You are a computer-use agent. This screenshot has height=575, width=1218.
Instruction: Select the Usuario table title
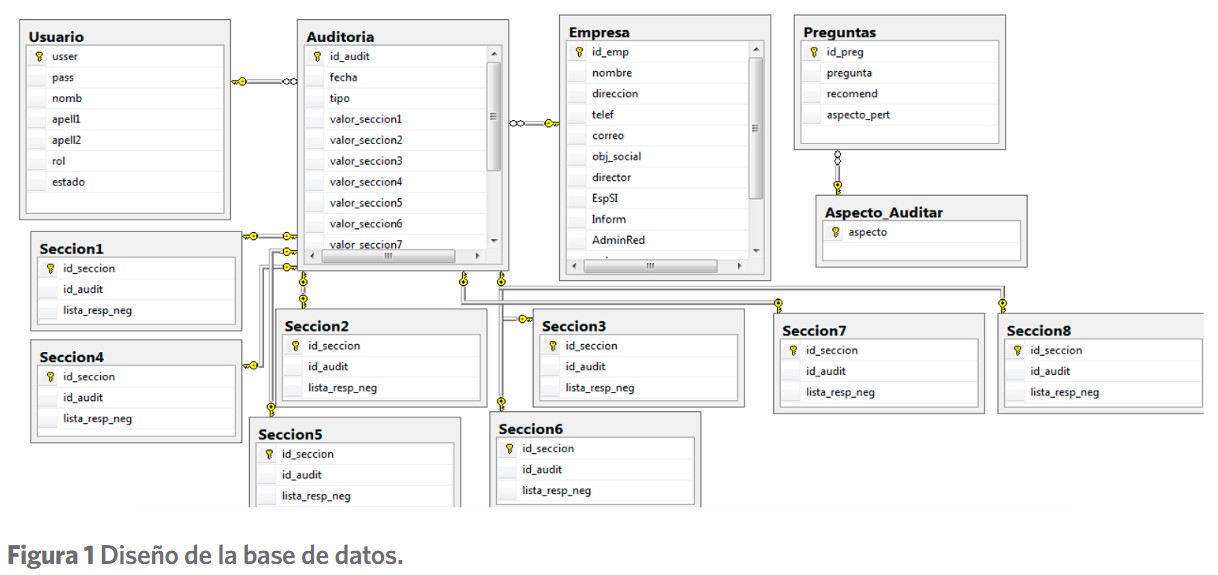(56, 37)
